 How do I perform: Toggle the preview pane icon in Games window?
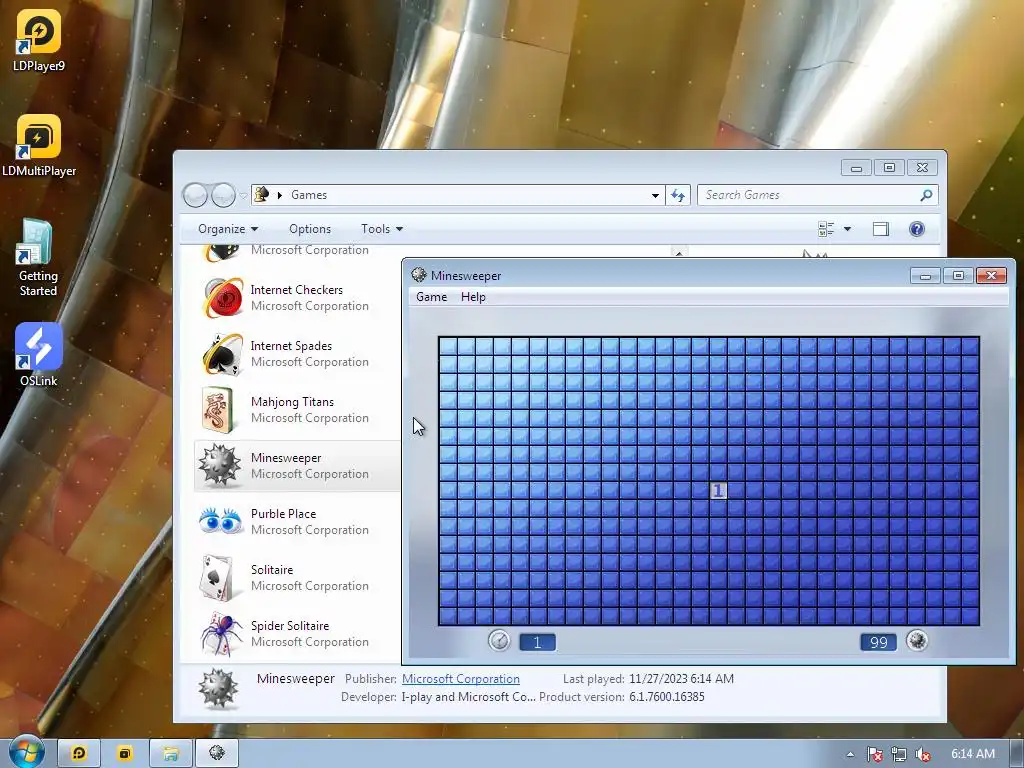pos(880,229)
